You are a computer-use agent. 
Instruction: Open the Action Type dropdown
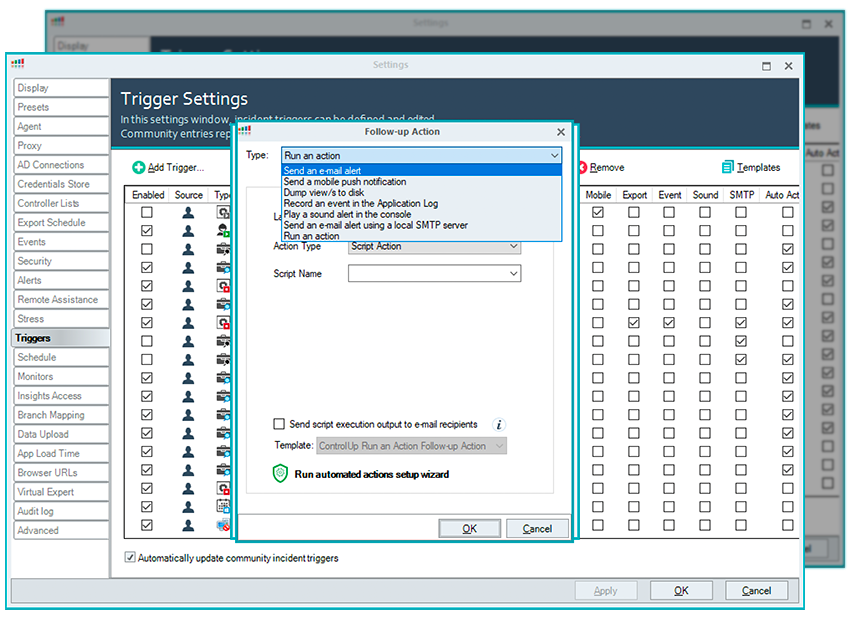tap(434, 246)
